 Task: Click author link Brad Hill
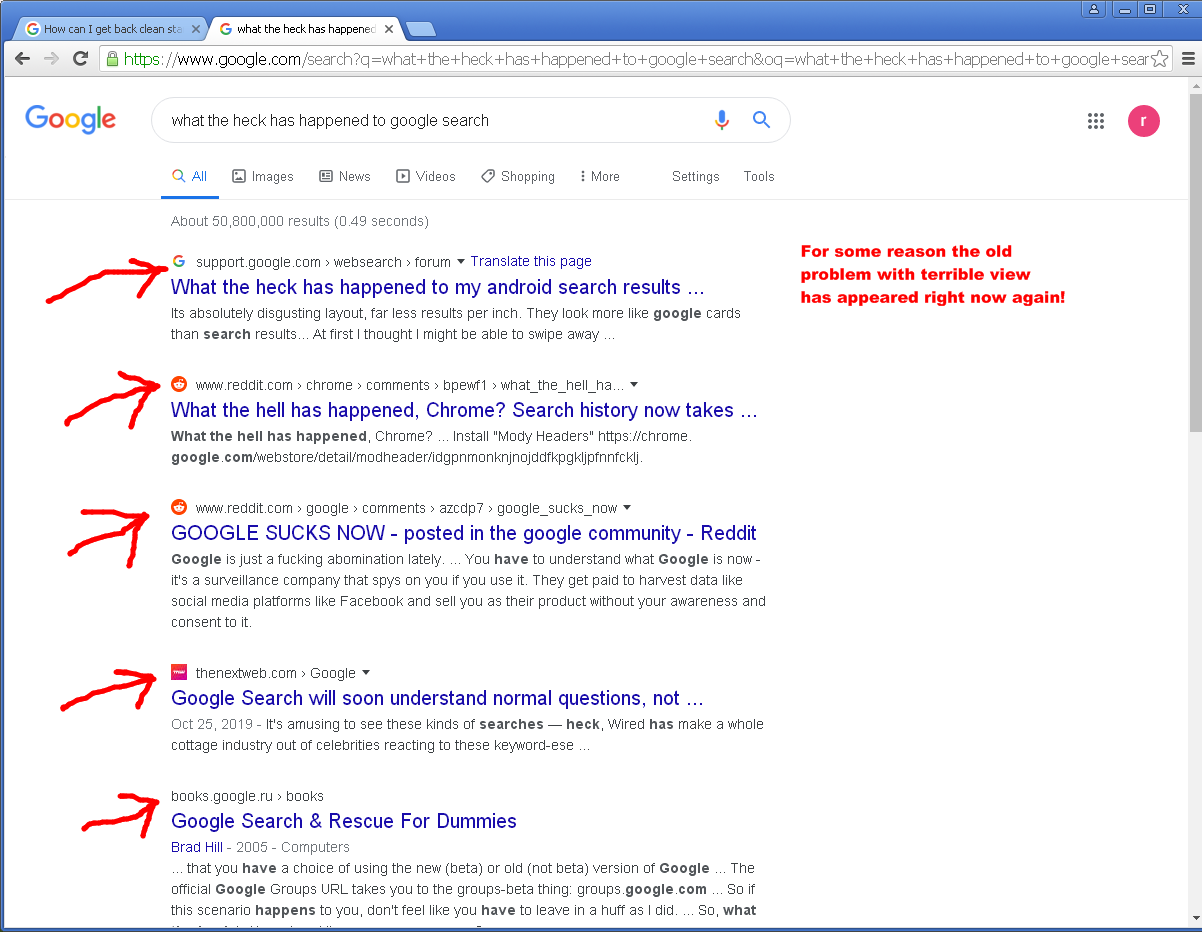point(197,847)
